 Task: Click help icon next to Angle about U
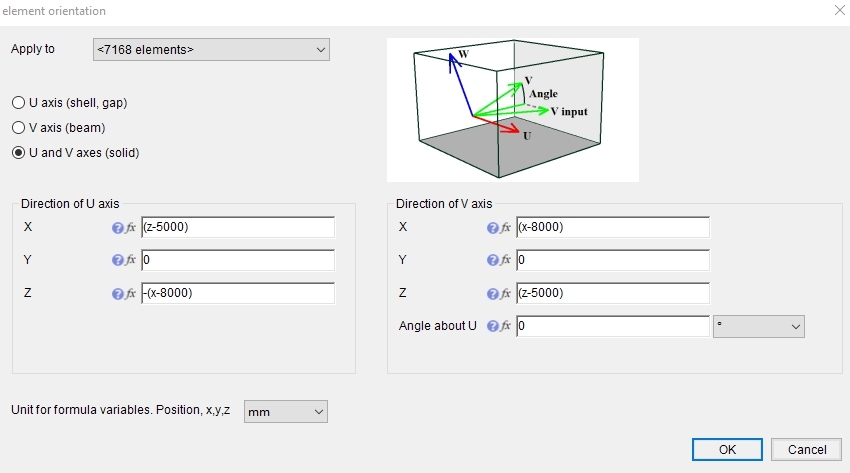tap(492, 326)
